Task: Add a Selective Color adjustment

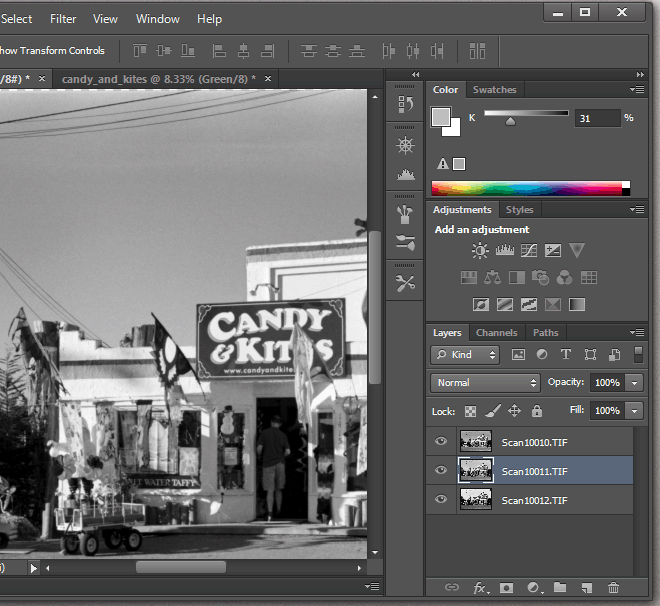Action: click(553, 304)
